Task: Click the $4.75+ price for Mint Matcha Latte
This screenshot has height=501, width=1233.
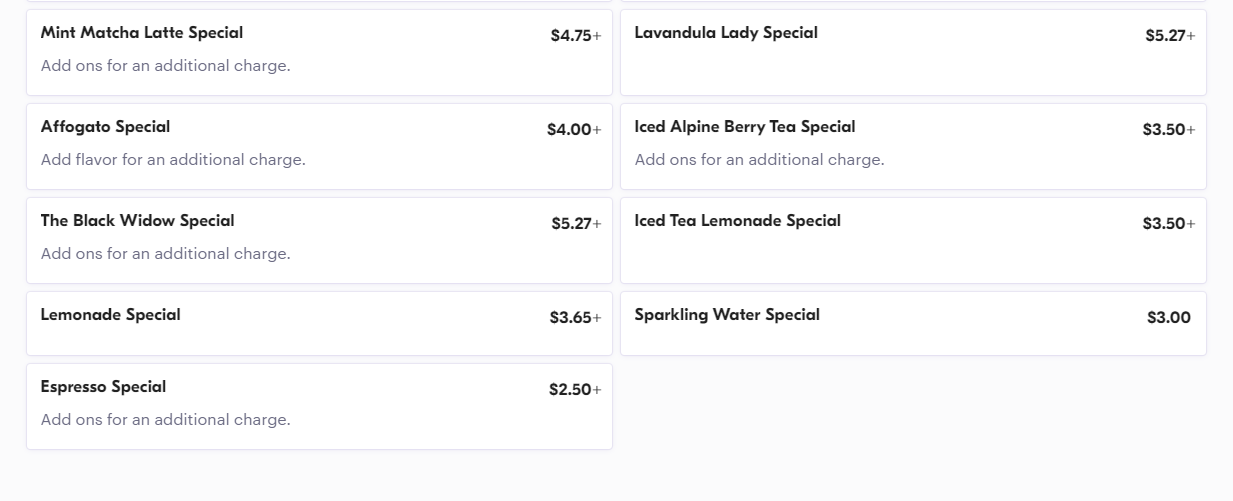Action: (575, 36)
